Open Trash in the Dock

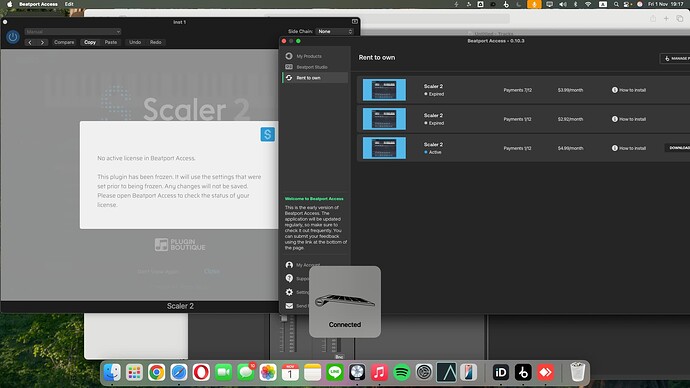(x=577, y=372)
